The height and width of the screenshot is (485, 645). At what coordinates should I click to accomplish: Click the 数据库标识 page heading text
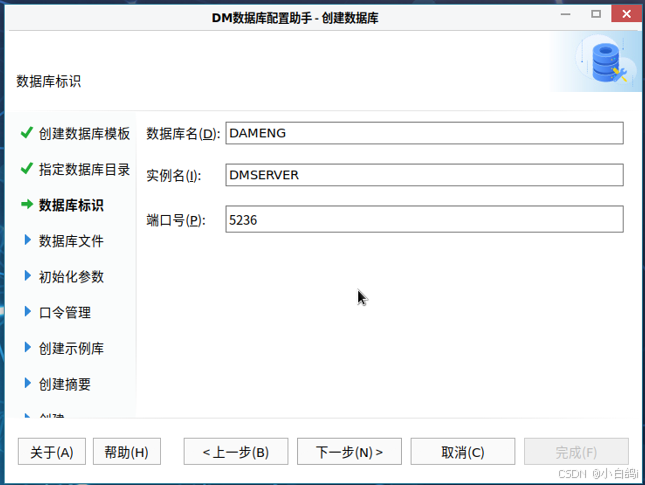coord(49,81)
